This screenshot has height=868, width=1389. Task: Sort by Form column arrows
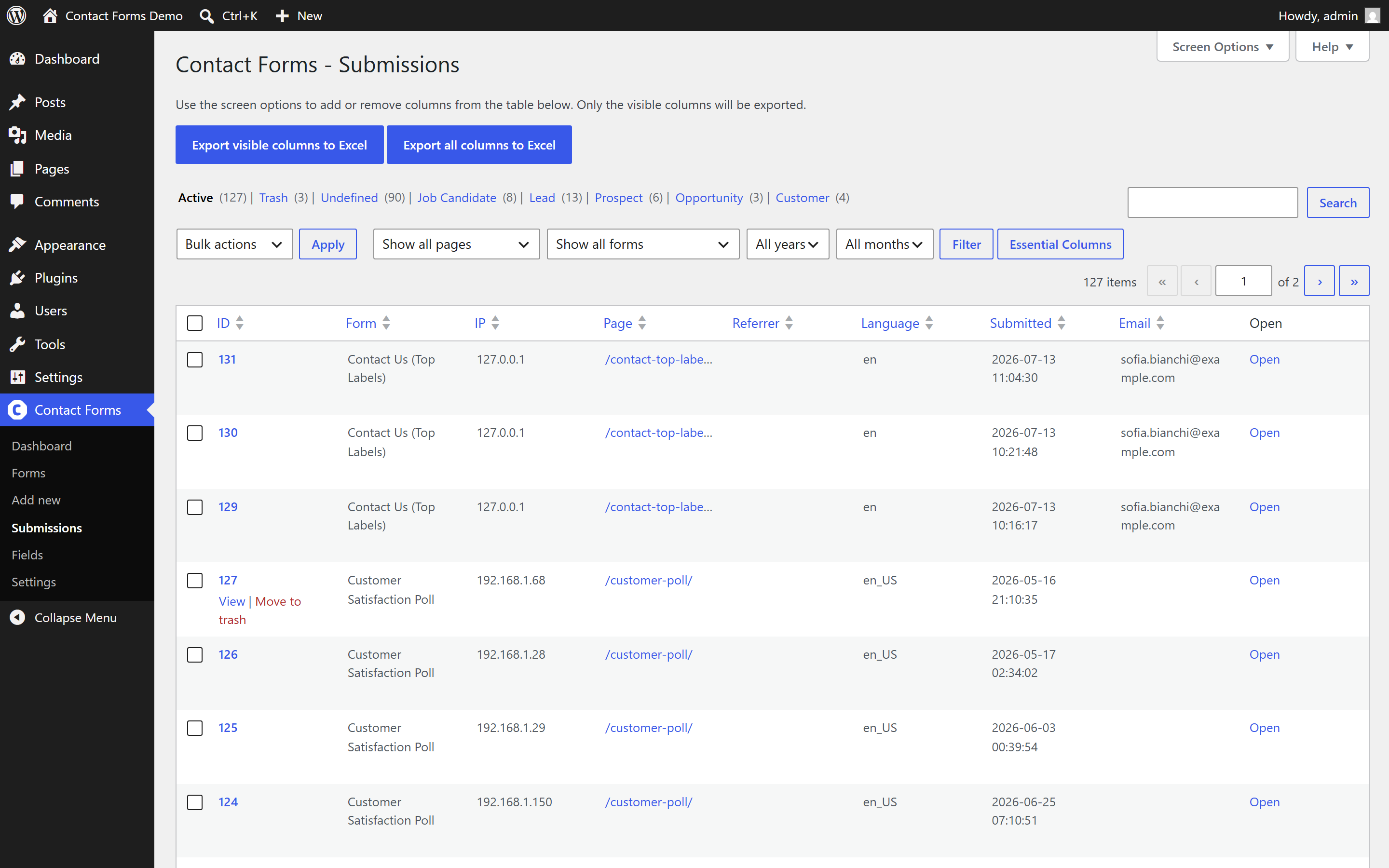[386, 323]
